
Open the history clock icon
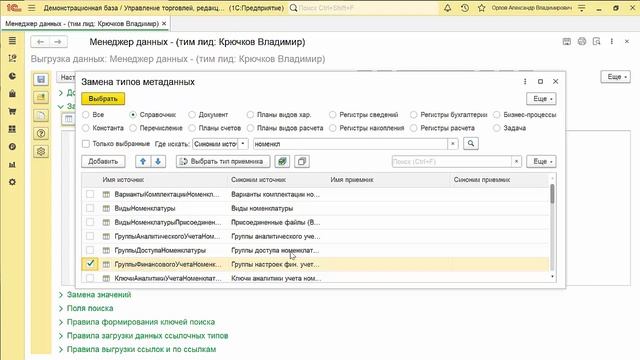click(464, 8)
